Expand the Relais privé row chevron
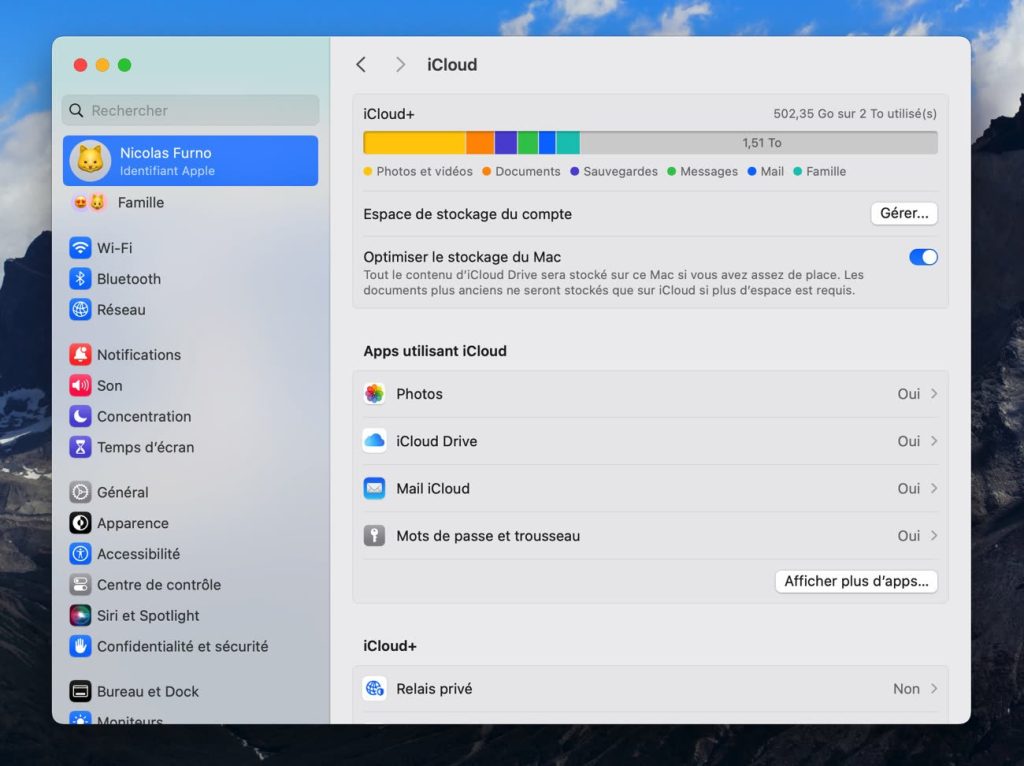Viewport: 1024px width, 766px height. (x=934, y=688)
